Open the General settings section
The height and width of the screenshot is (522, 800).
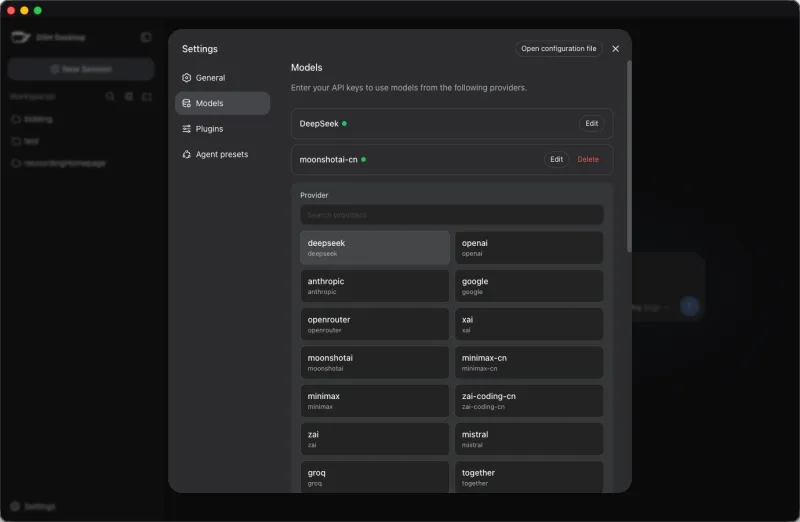click(222, 78)
